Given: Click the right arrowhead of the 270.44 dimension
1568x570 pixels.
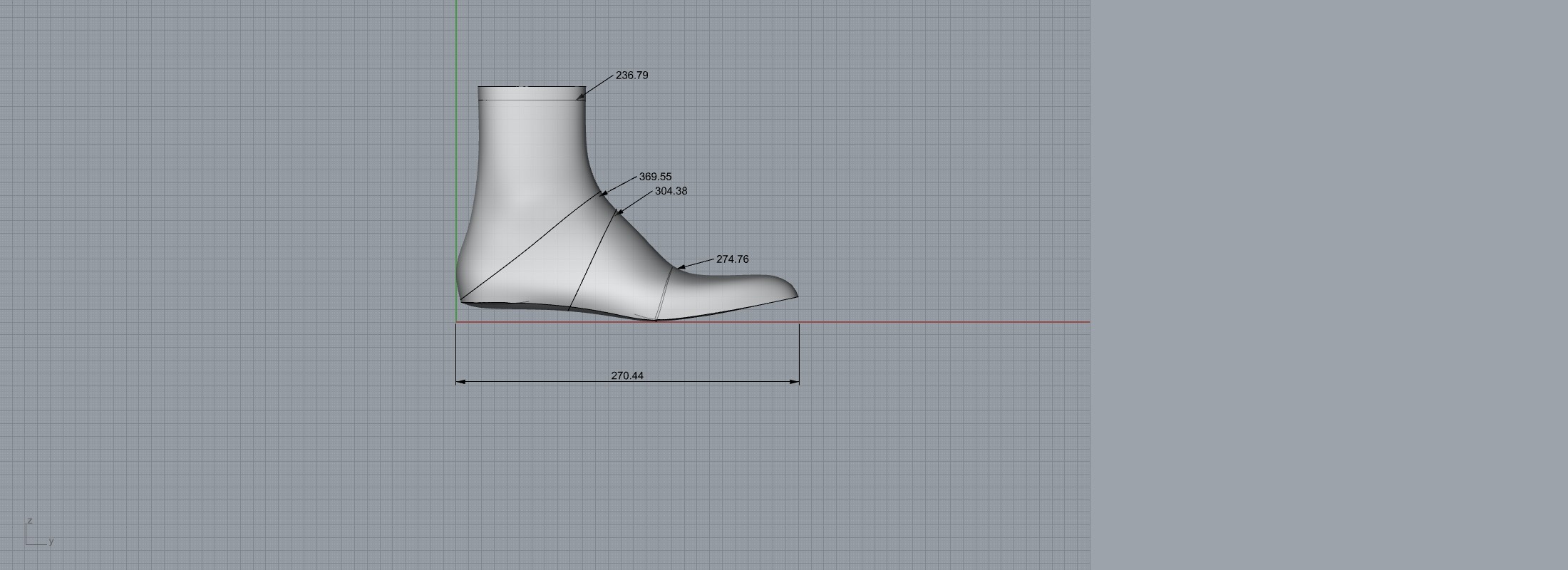Looking at the screenshot, I should 795,382.
